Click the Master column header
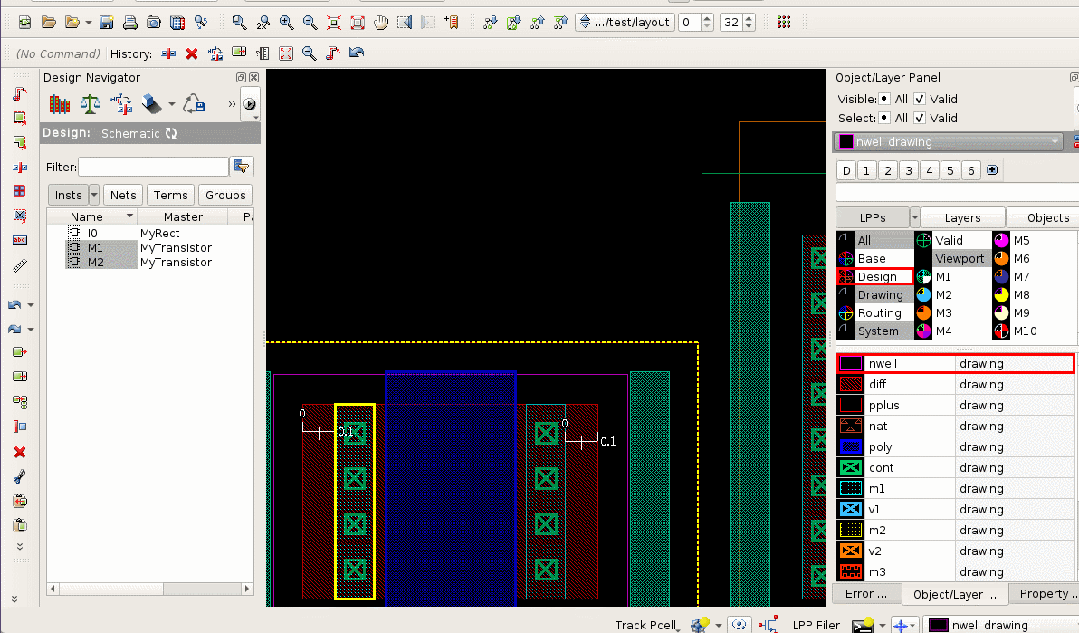1079x633 pixels. [x=183, y=217]
